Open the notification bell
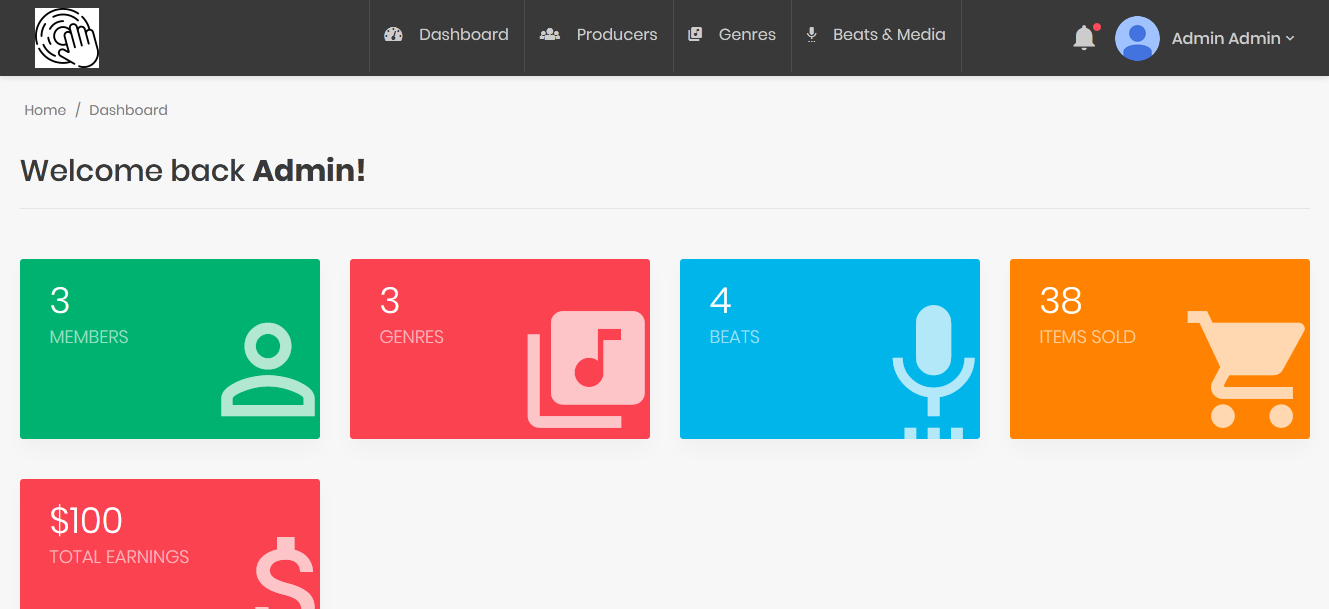 pyautogui.click(x=1084, y=38)
